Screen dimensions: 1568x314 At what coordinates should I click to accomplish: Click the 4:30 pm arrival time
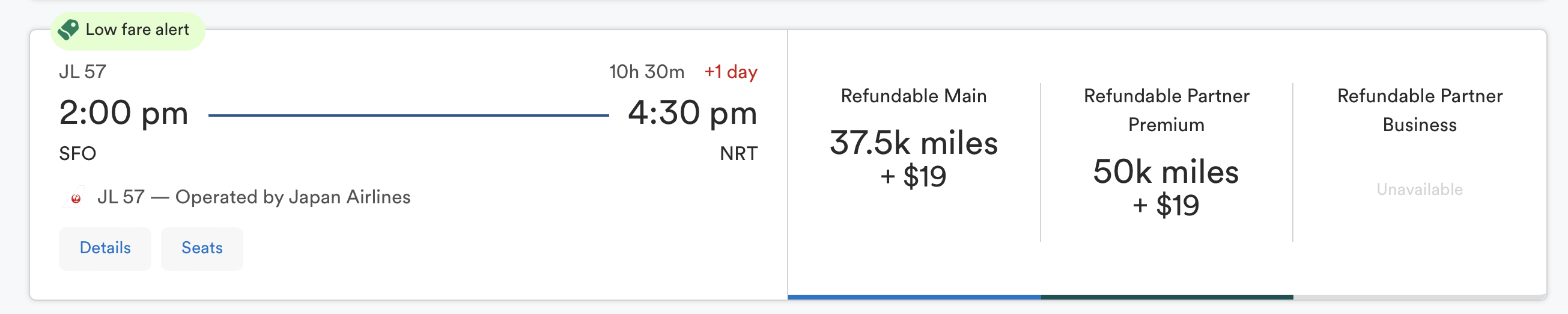692,113
